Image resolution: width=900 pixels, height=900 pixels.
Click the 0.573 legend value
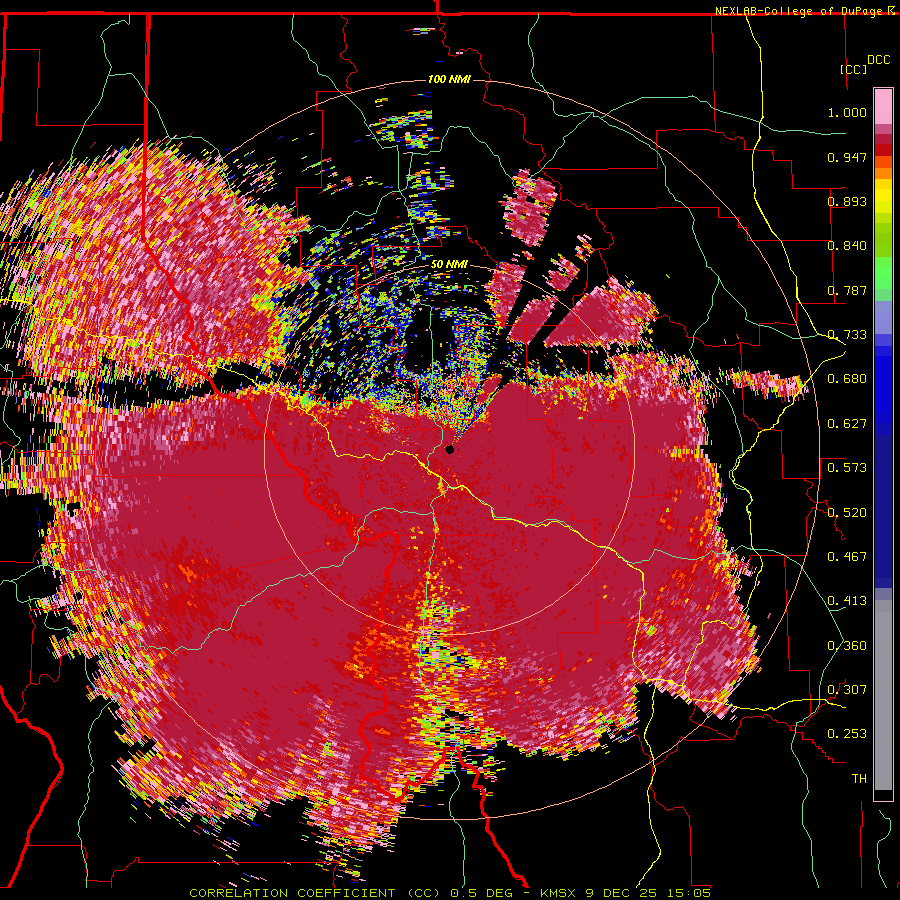coord(847,468)
